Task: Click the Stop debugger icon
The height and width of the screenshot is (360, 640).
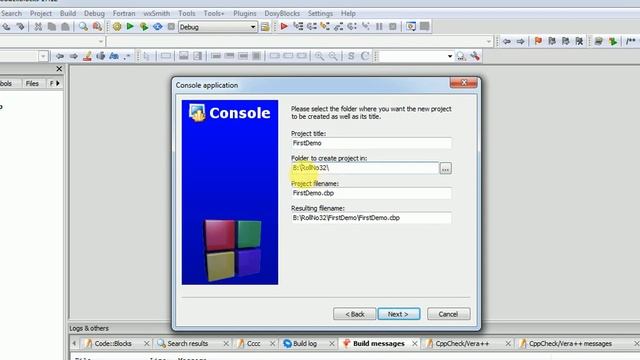Action: [x=393, y=27]
